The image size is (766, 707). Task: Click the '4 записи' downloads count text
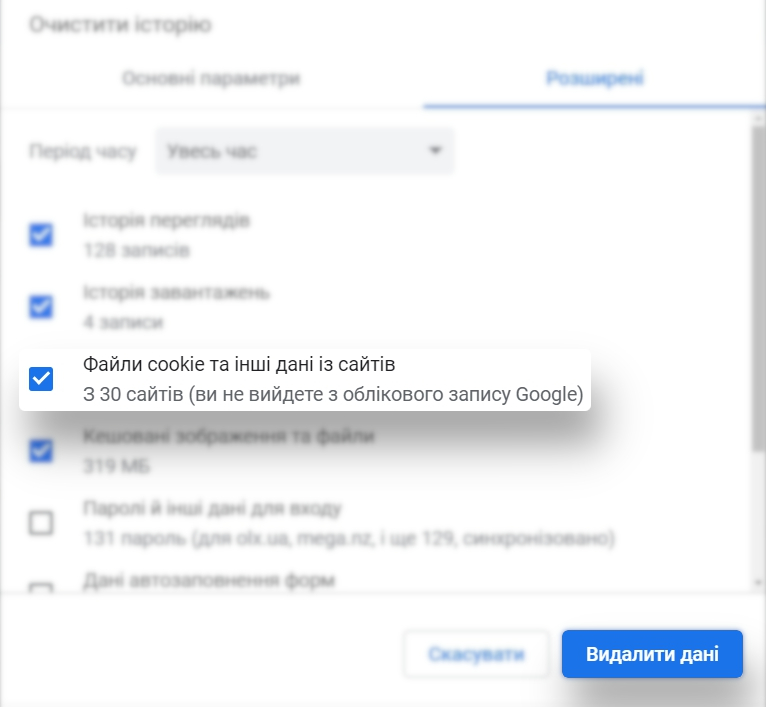(x=123, y=322)
